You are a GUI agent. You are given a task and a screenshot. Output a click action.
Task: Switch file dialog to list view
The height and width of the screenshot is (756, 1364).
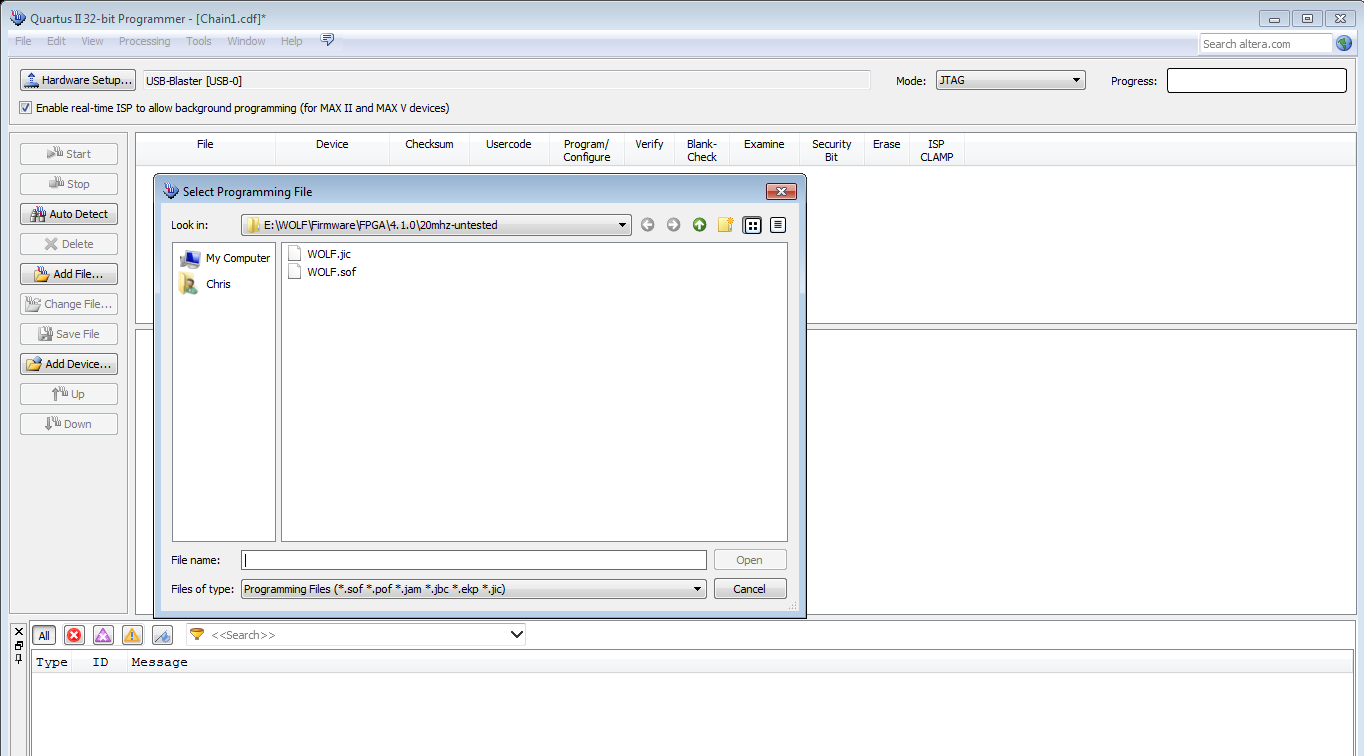(753, 225)
